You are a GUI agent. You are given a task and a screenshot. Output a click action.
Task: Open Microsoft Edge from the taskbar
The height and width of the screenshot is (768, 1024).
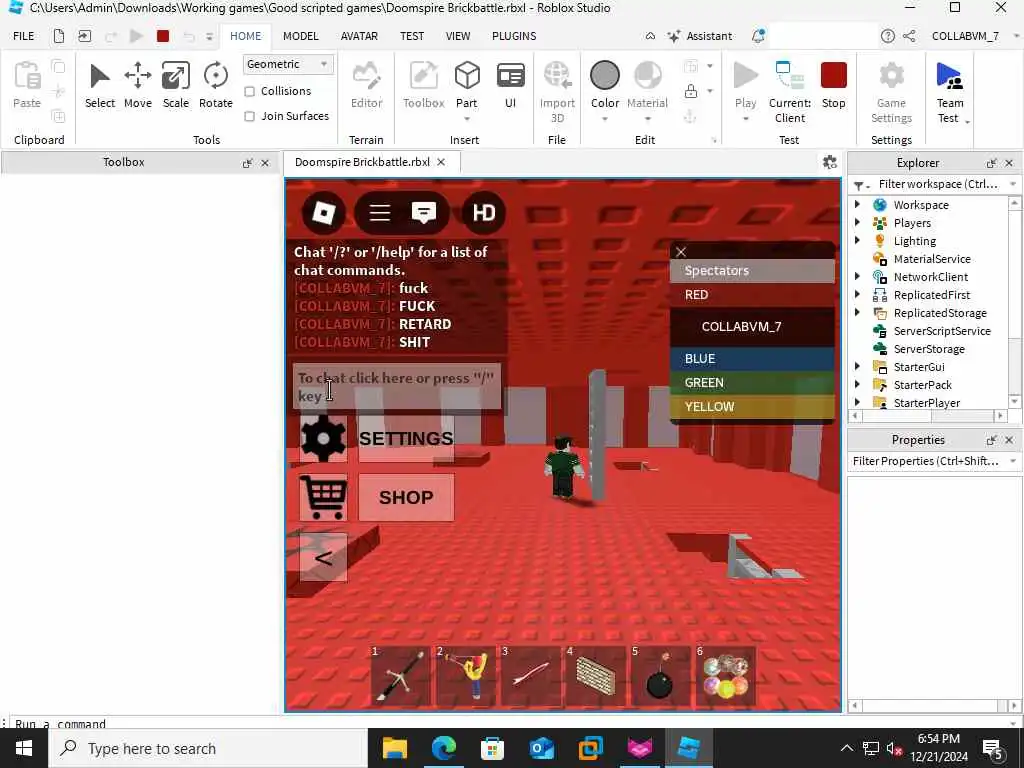443,748
